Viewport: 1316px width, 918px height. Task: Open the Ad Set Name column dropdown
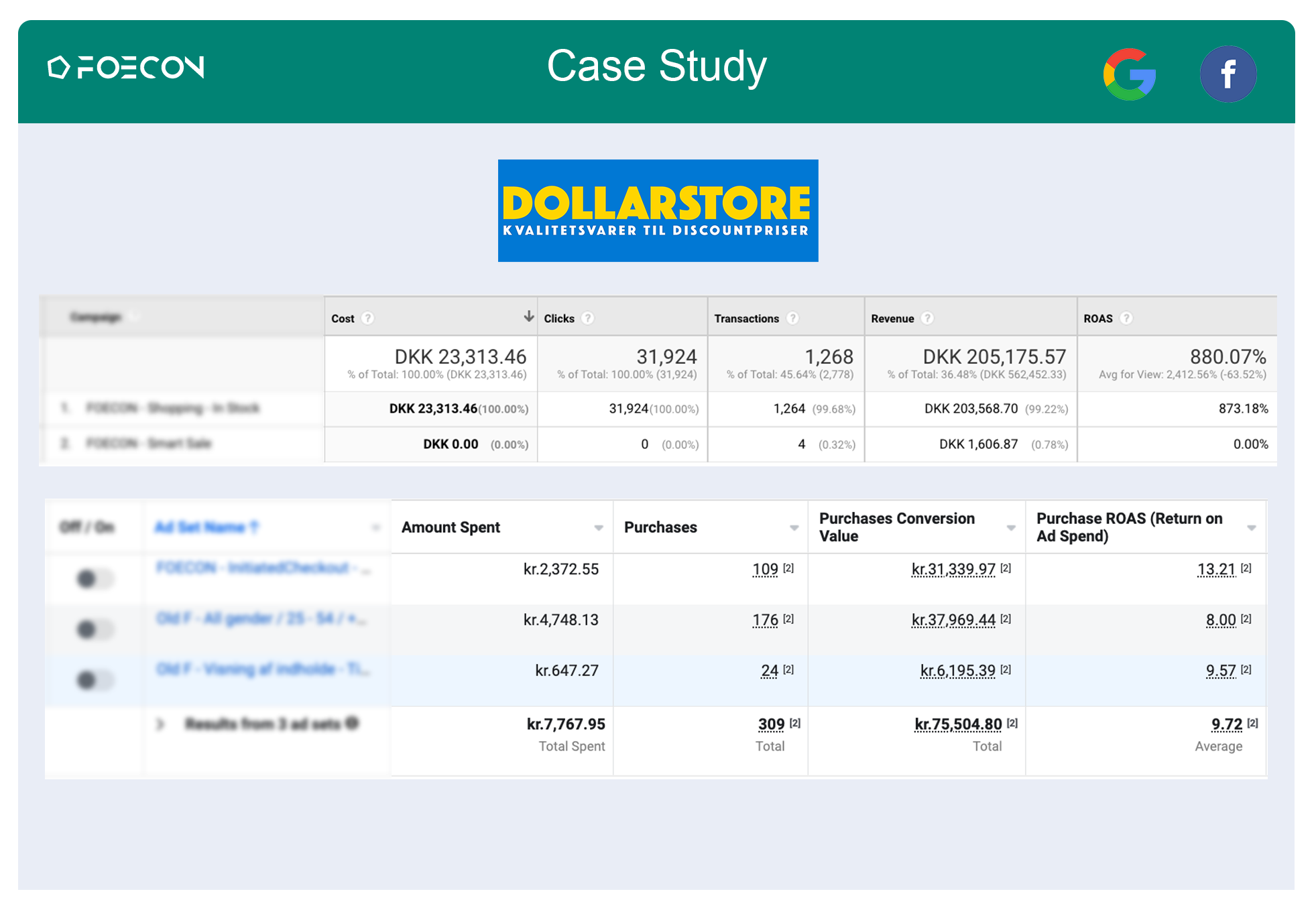click(x=376, y=528)
